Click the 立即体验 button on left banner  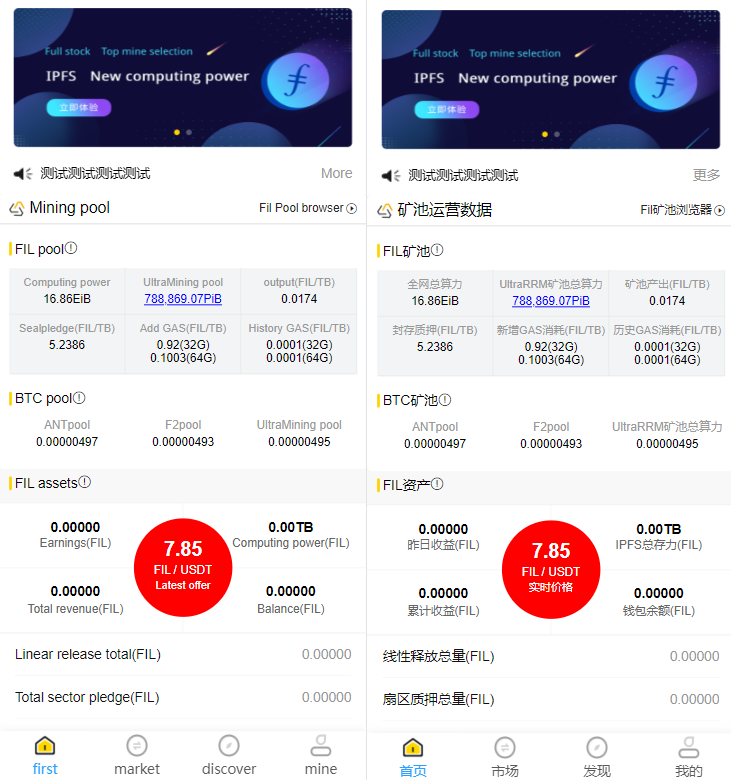coord(79,107)
